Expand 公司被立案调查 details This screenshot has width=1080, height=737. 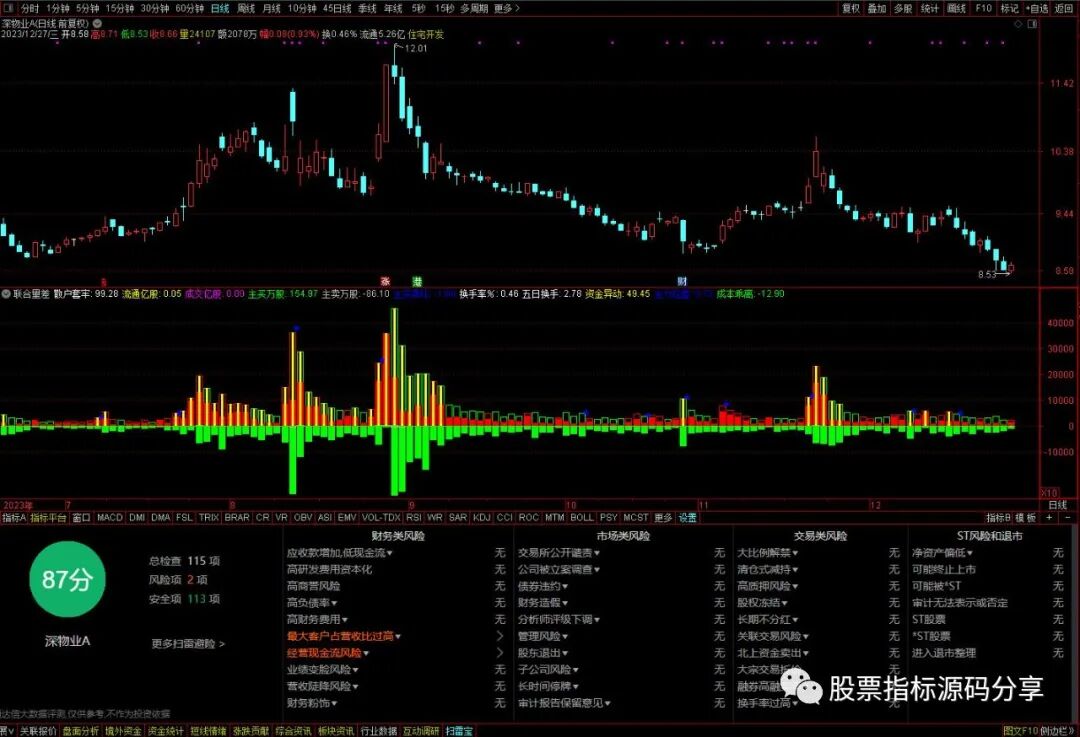coord(559,569)
